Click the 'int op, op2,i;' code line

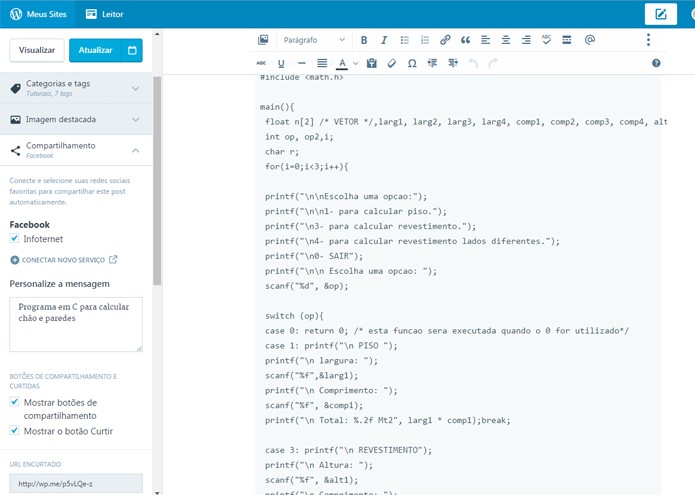(299, 136)
